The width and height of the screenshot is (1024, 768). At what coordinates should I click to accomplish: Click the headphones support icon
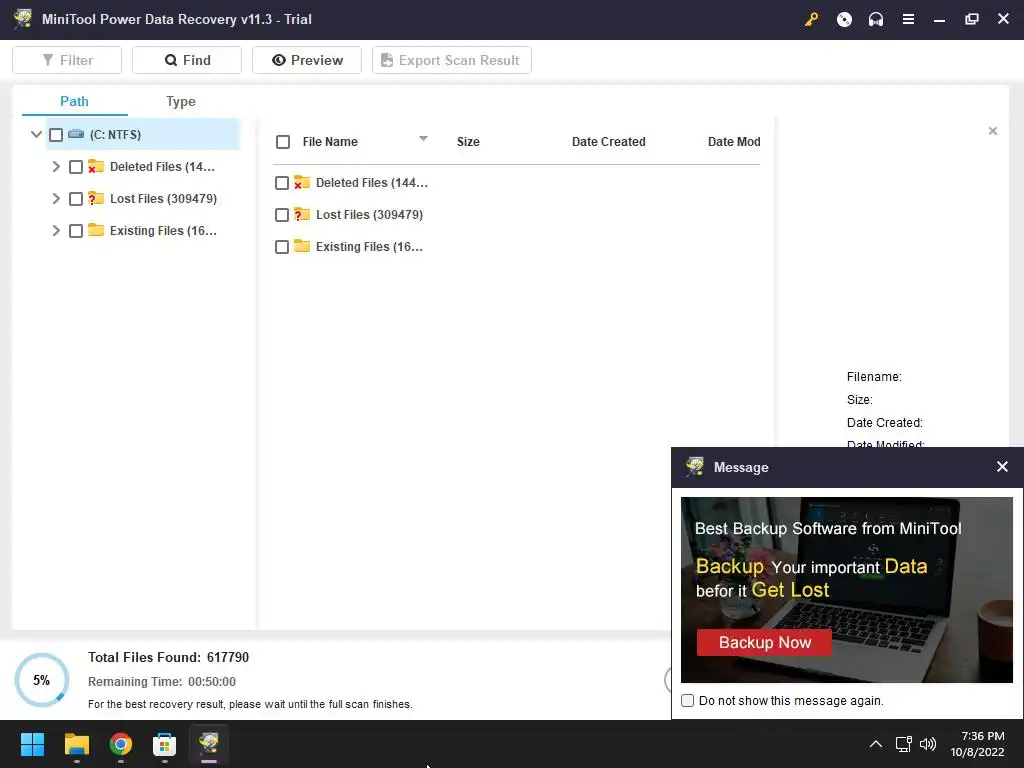(x=876, y=20)
